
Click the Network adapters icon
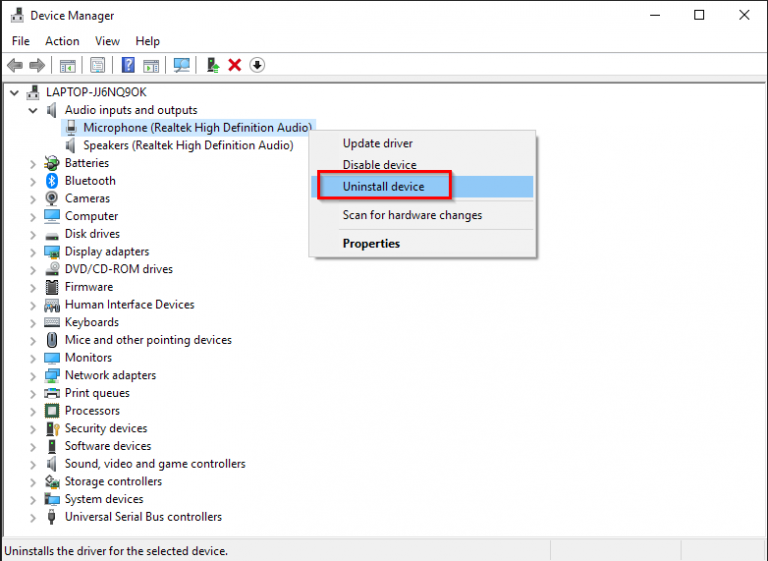tap(51, 375)
